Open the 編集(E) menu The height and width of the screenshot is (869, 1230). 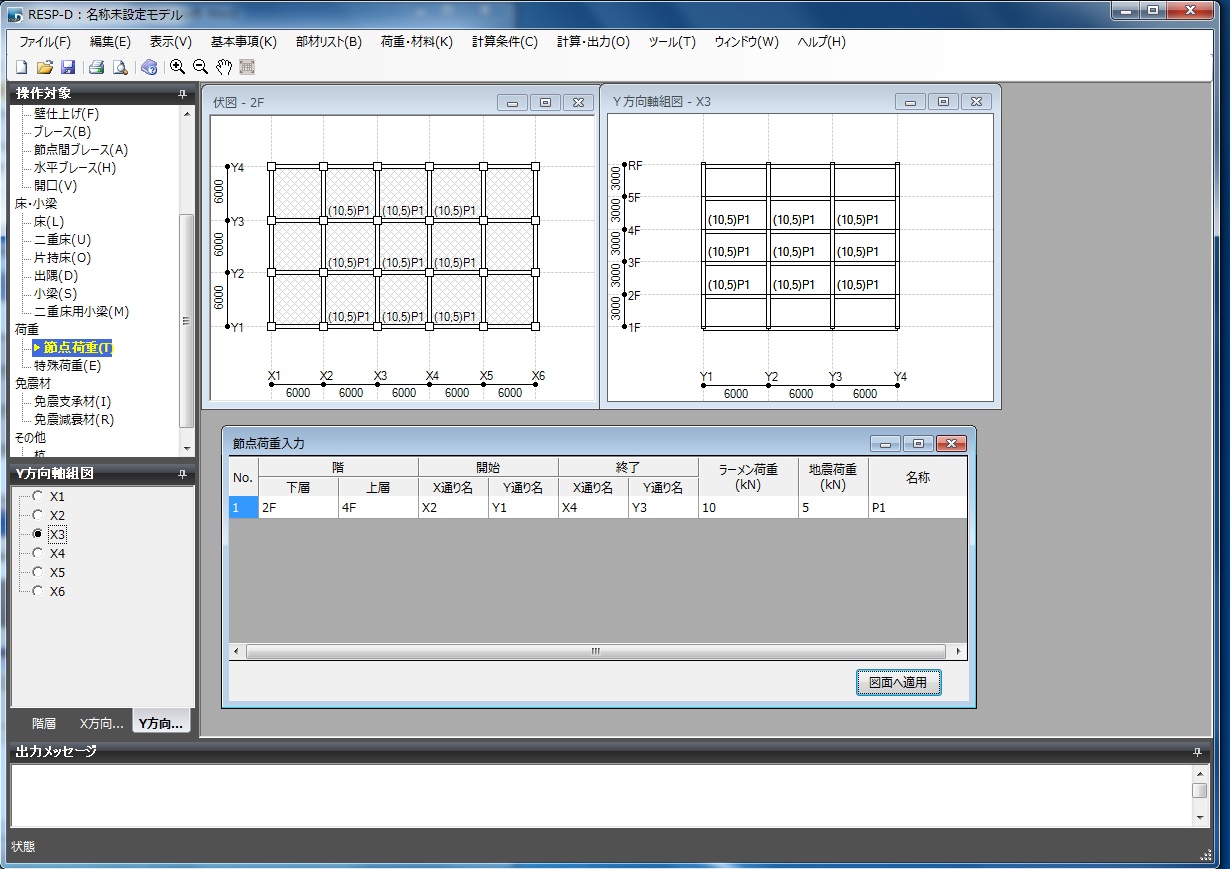[x=110, y=42]
